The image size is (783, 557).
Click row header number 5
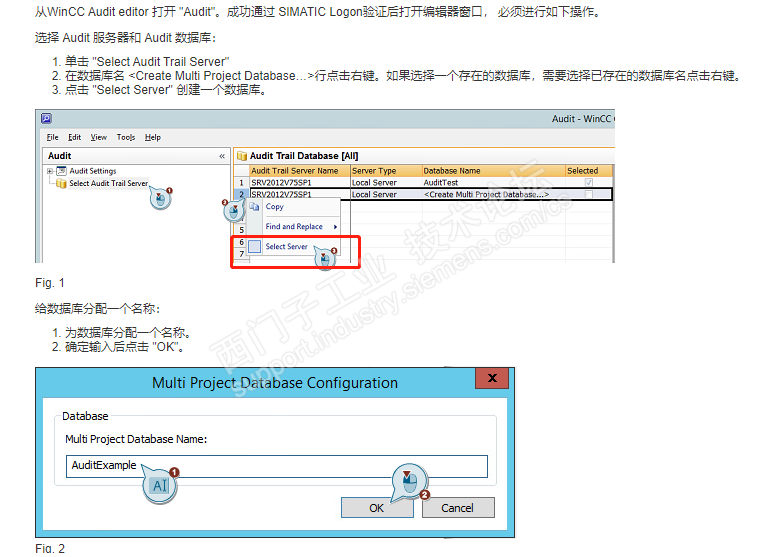tap(241, 230)
